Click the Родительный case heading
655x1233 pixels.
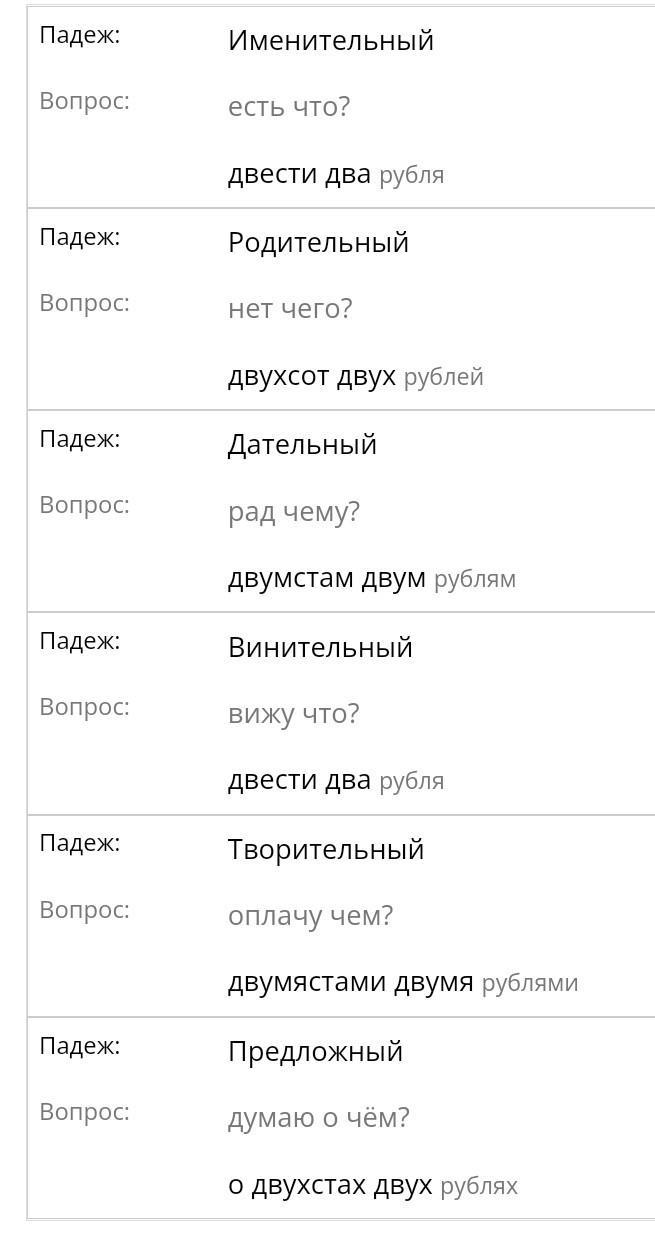coord(318,243)
